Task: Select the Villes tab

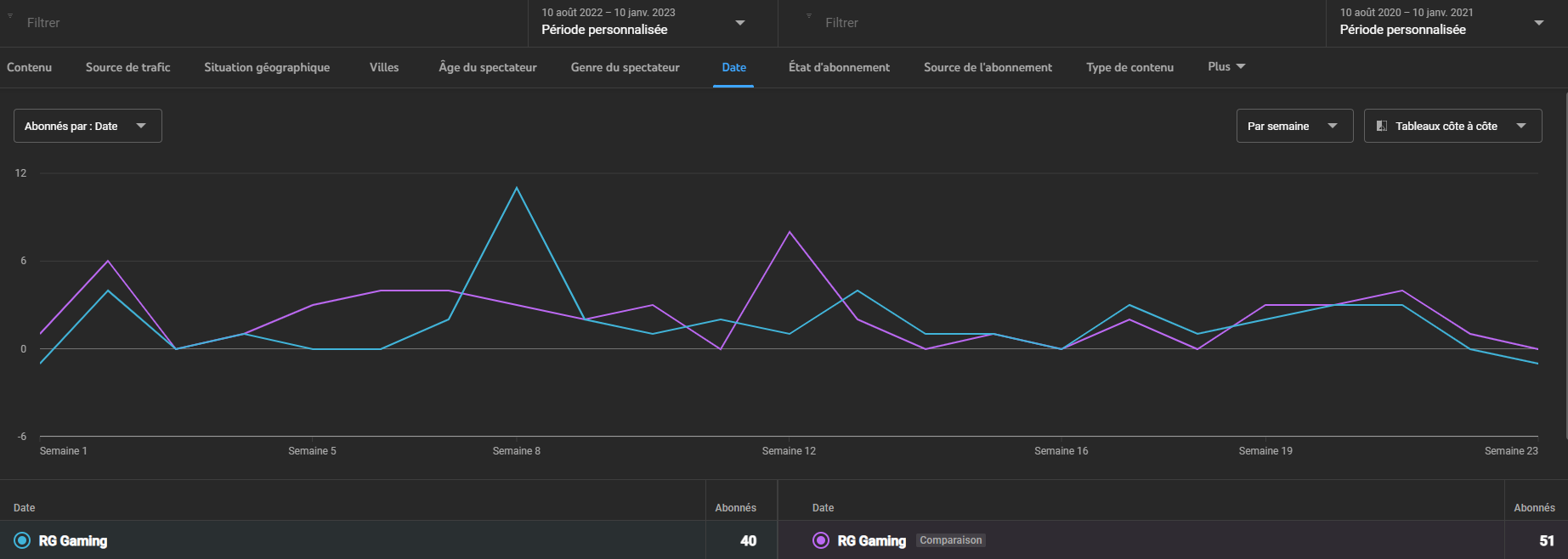Action: click(x=384, y=67)
